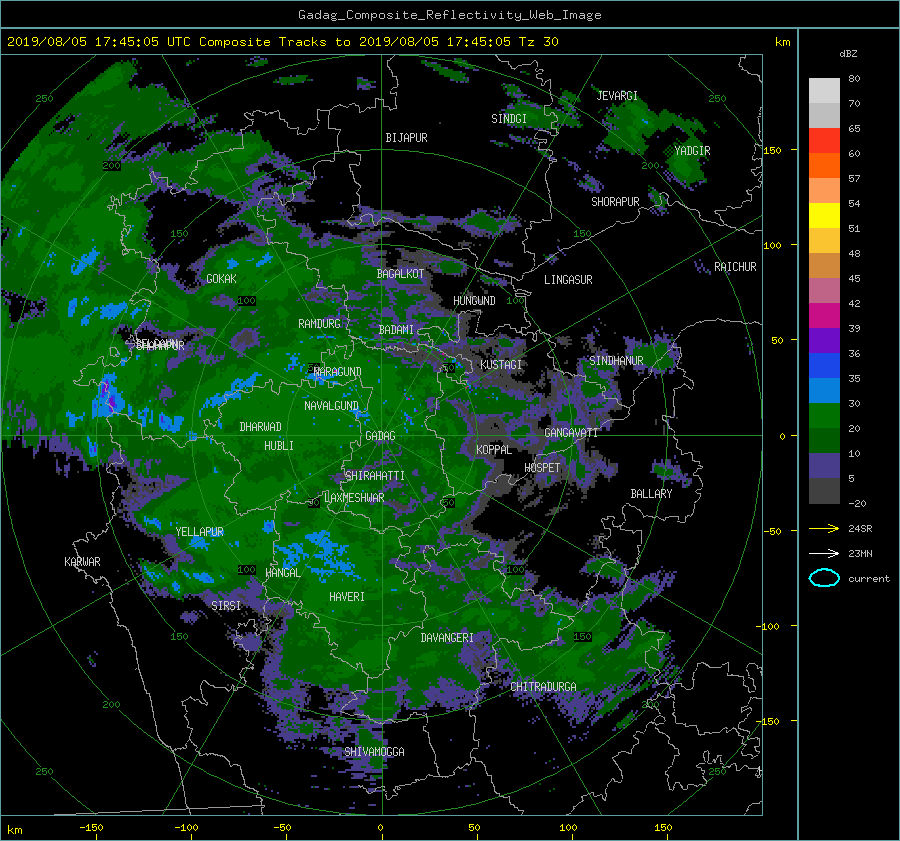This screenshot has width=900, height=841.
Task: Click the UTC Composite Tracks timestamp header
Action: 282,42
